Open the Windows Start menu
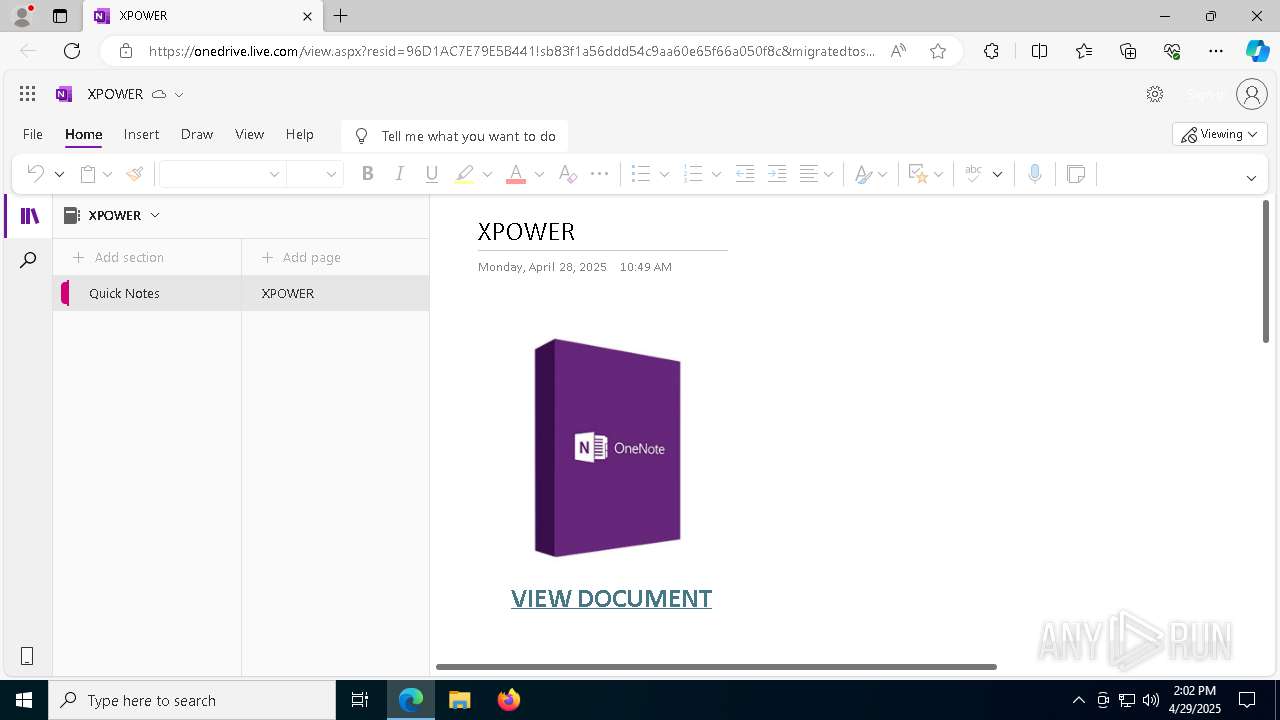This screenshot has height=720, width=1280. (24, 700)
